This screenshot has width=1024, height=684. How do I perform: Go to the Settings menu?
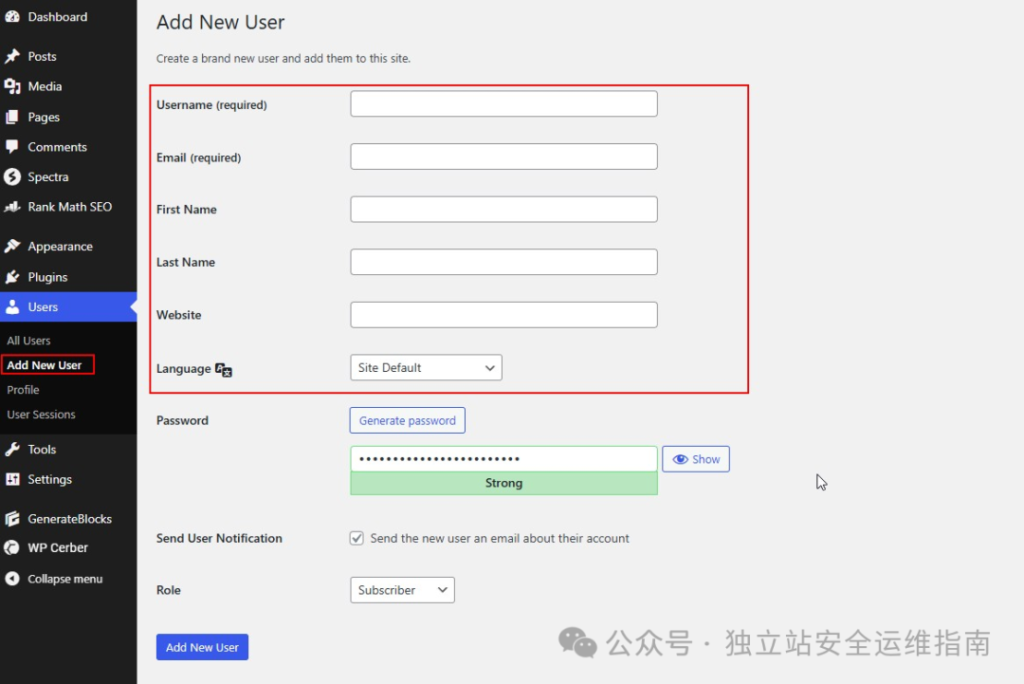69,480
